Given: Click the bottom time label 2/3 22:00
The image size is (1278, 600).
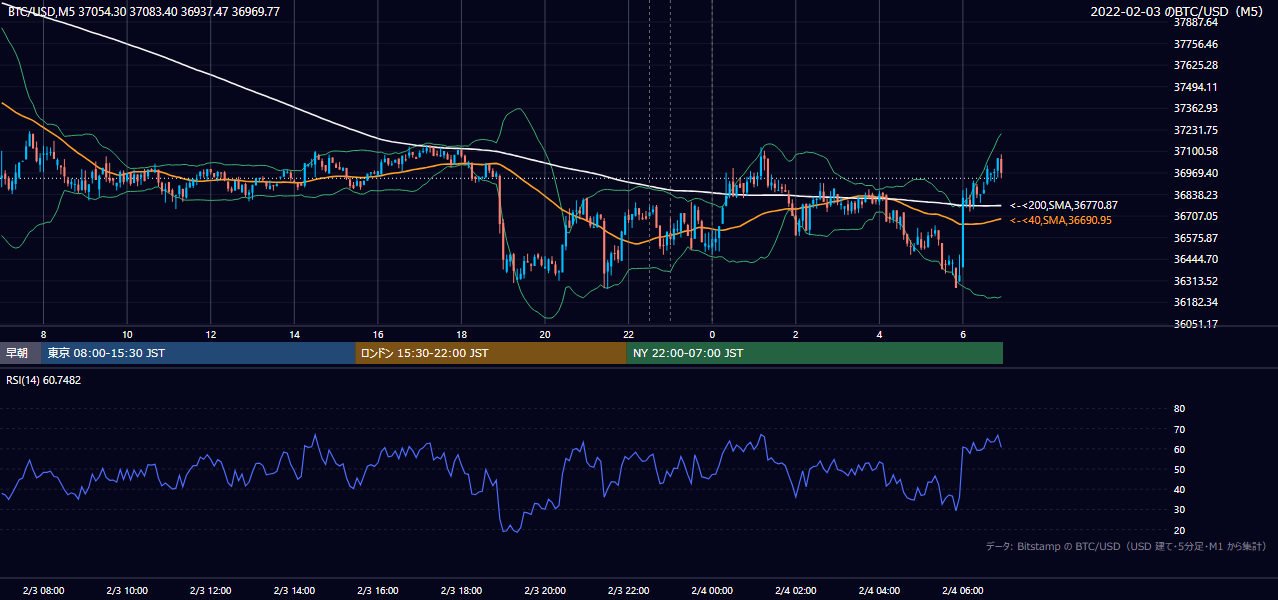Looking at the screenshot, I should coord(629,590).
